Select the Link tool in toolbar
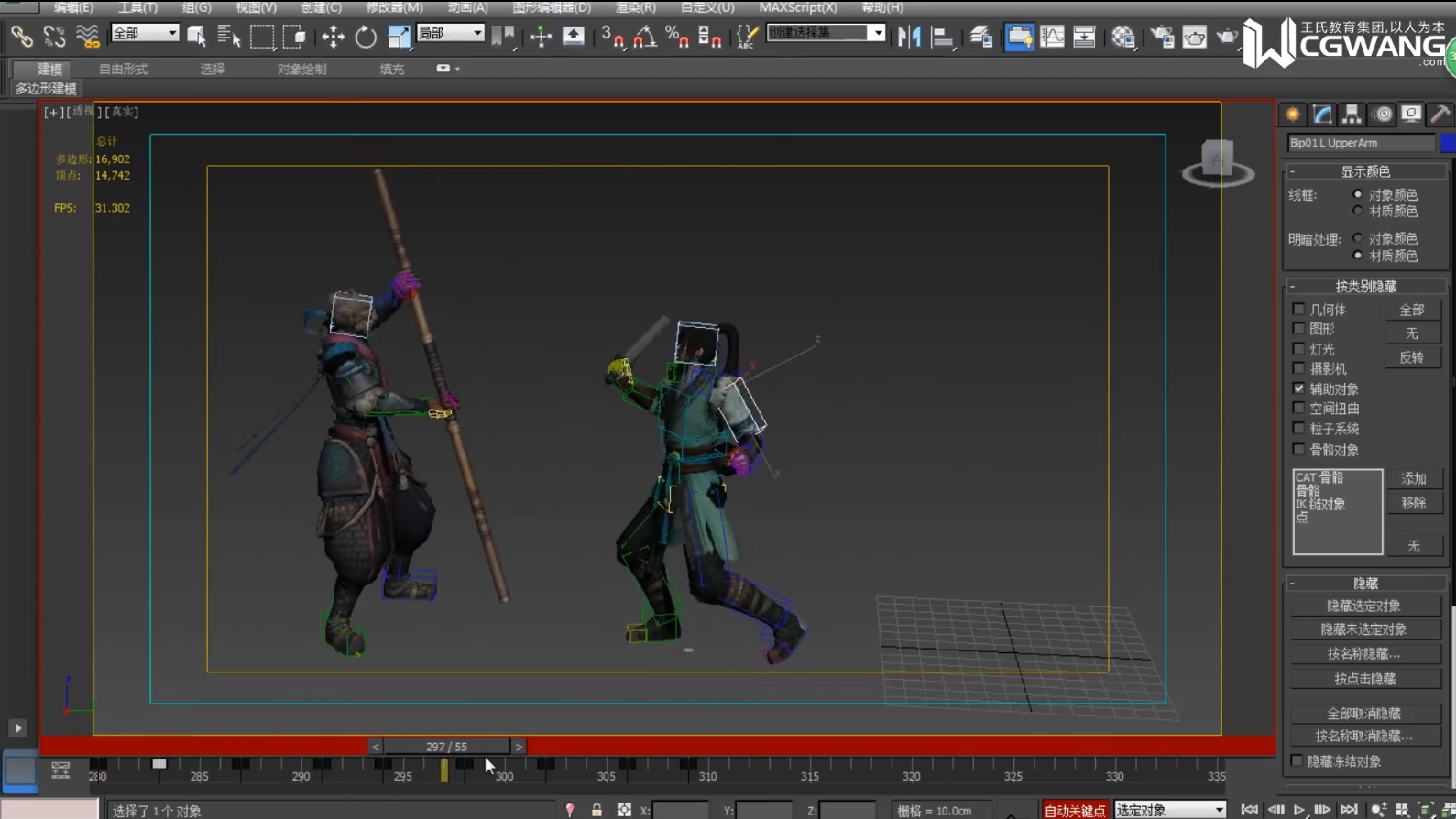The width and height of the screenshot is (1456, 819). [x=21, y=37]
